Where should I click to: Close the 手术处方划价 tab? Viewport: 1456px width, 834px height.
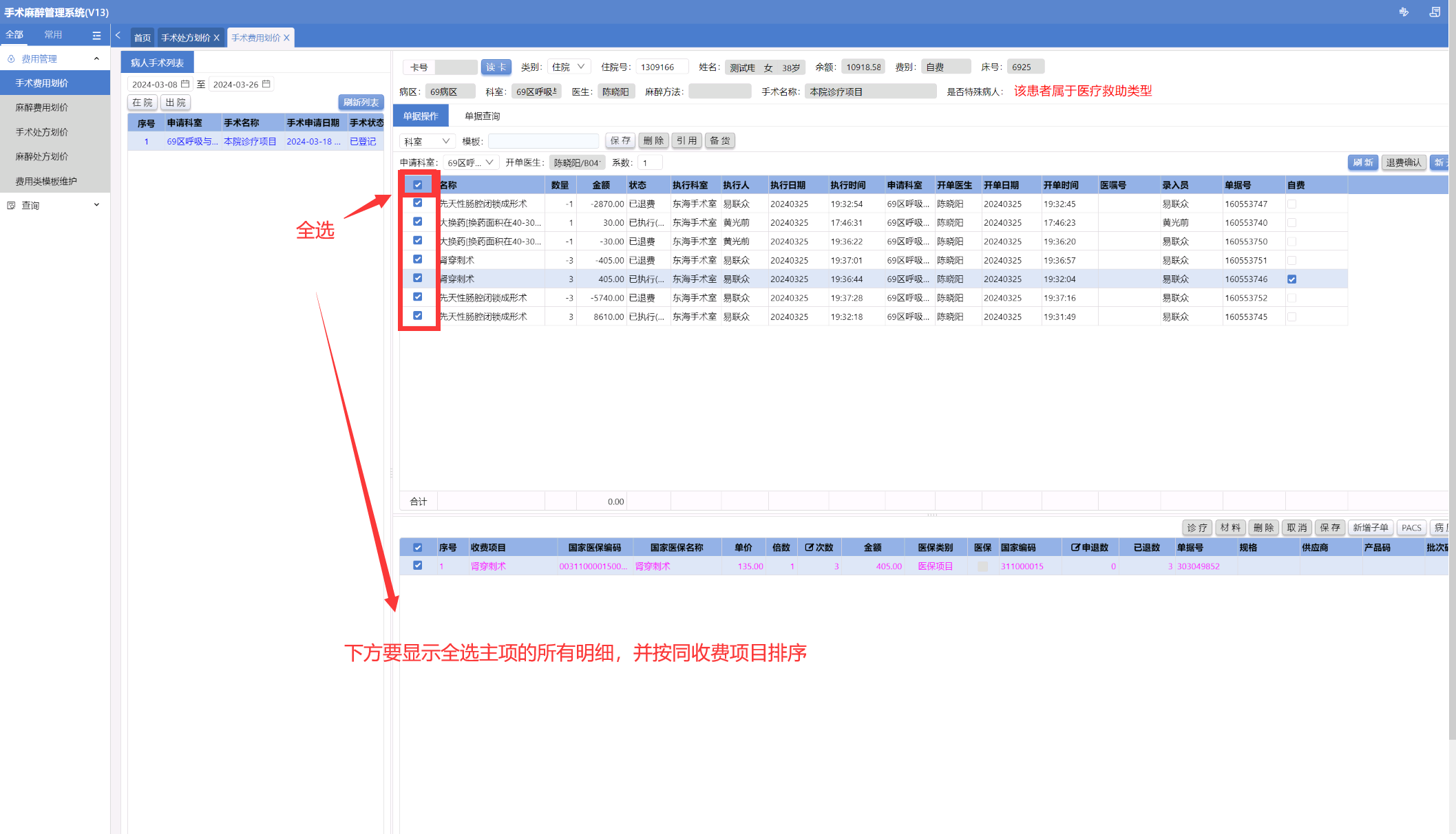(x=216, y=38)
